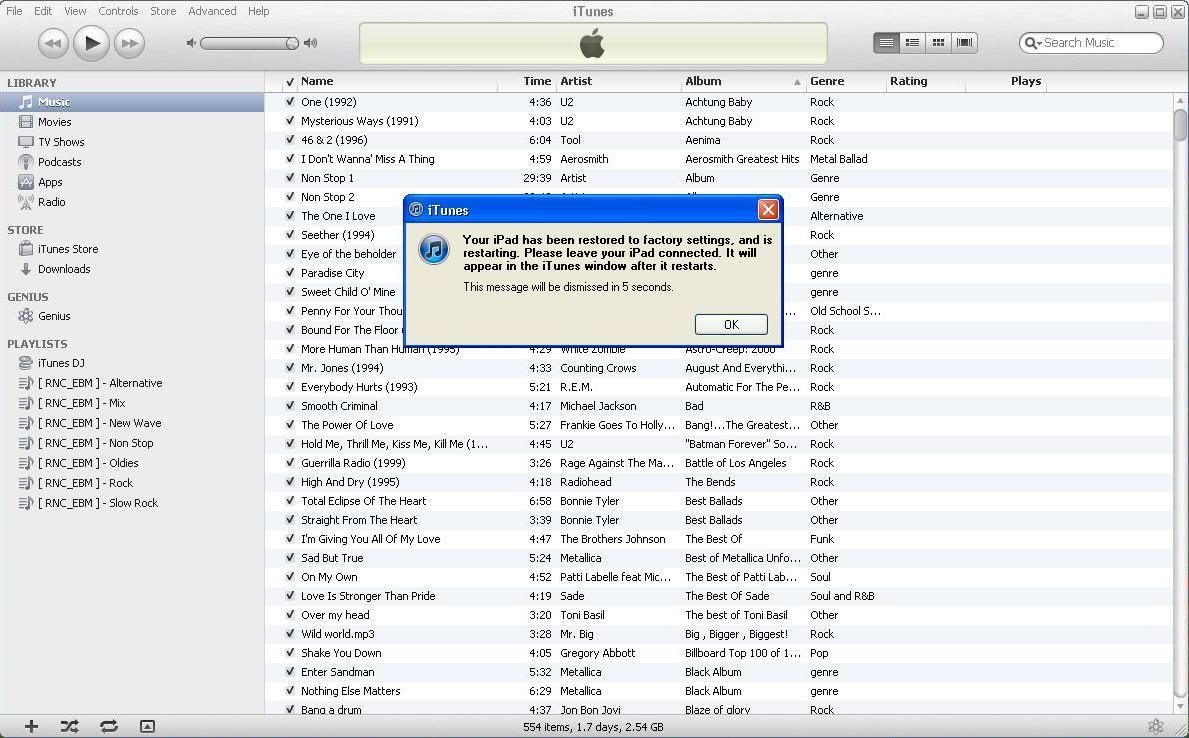The width and height of the screenshot is (1189, 738).
Task: Uncheck the song 46 & 2 (1996)
Action: 290,140
